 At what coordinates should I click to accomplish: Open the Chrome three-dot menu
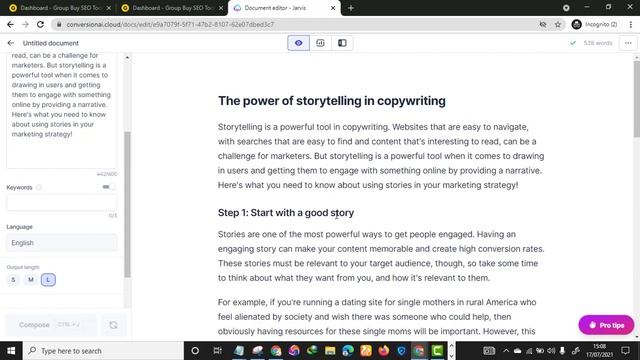[631, 24]
